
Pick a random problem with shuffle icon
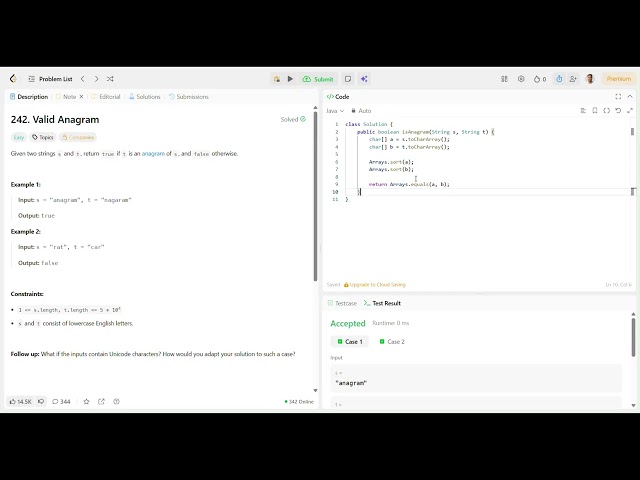(x=110, y=79)
